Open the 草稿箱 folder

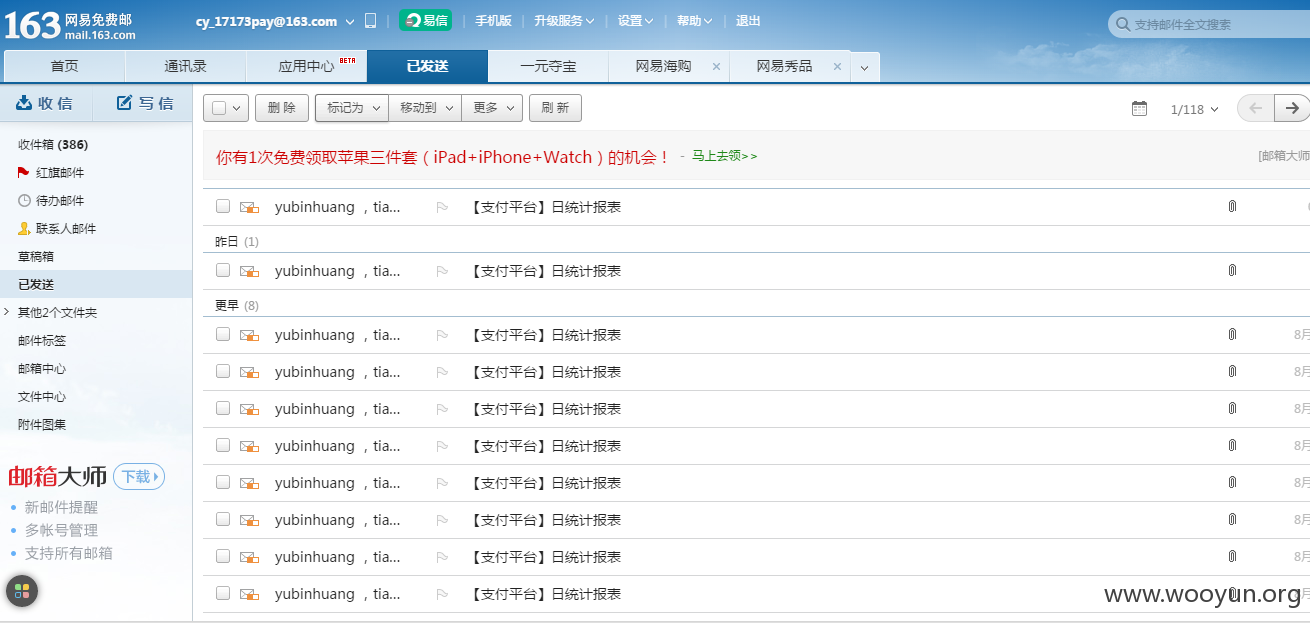coord(36,257)
